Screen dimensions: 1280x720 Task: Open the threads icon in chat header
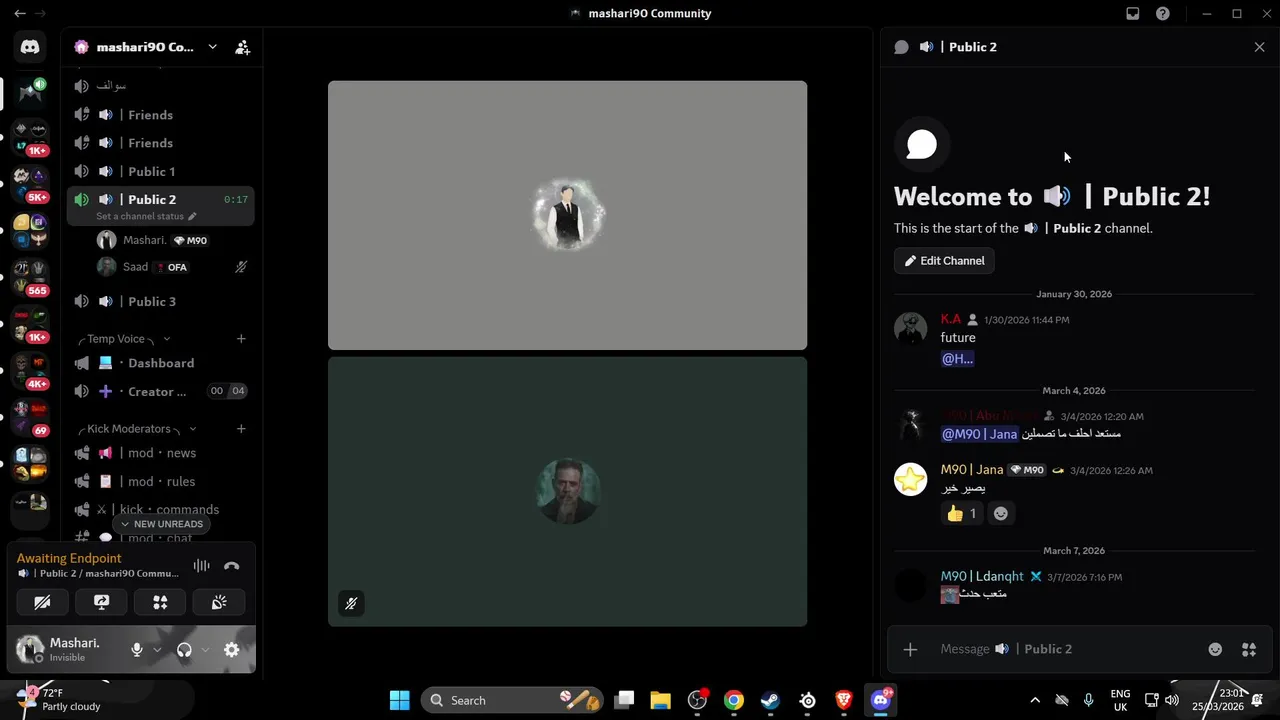coord(901,47)
